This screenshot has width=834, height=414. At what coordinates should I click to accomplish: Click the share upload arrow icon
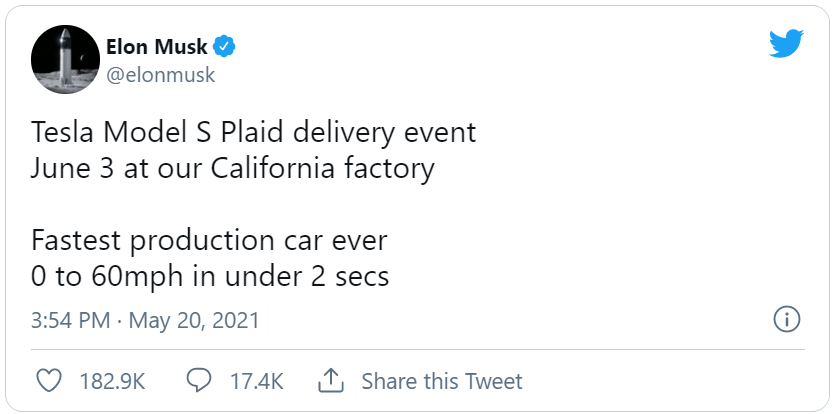click(x=331, y=381)
